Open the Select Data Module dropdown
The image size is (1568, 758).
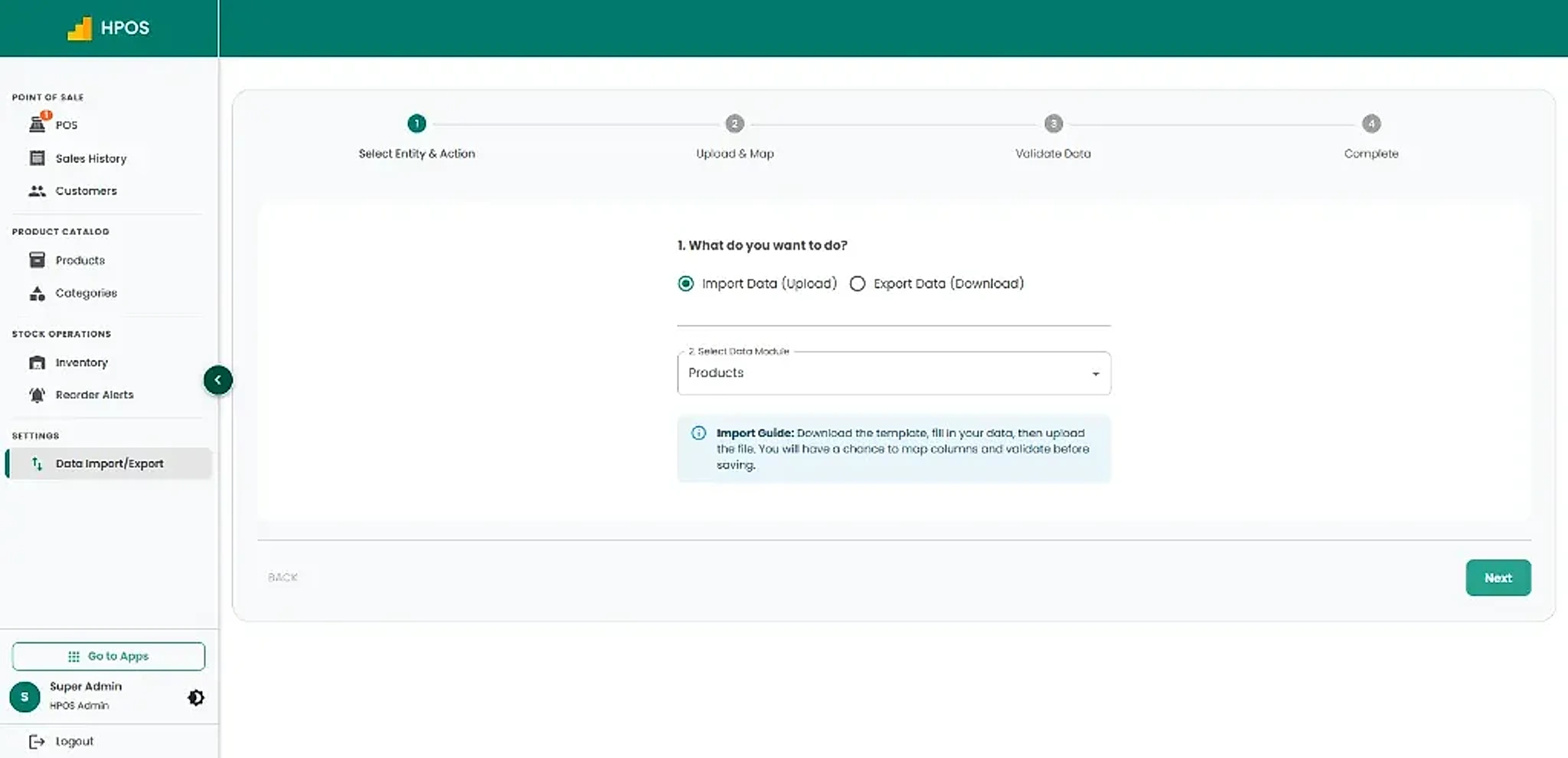pos(893,373)
